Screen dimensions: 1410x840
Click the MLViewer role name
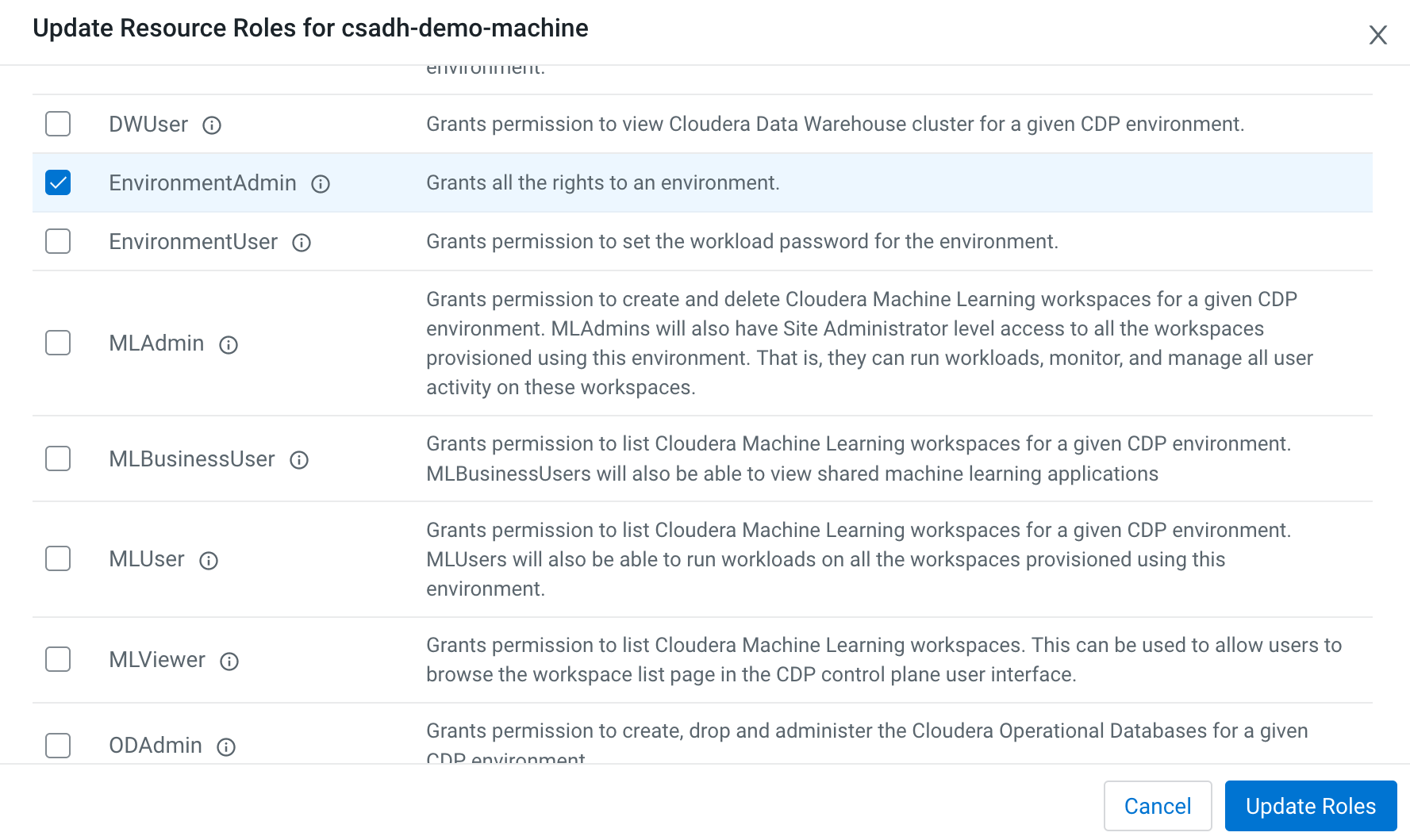click(157, 660)
